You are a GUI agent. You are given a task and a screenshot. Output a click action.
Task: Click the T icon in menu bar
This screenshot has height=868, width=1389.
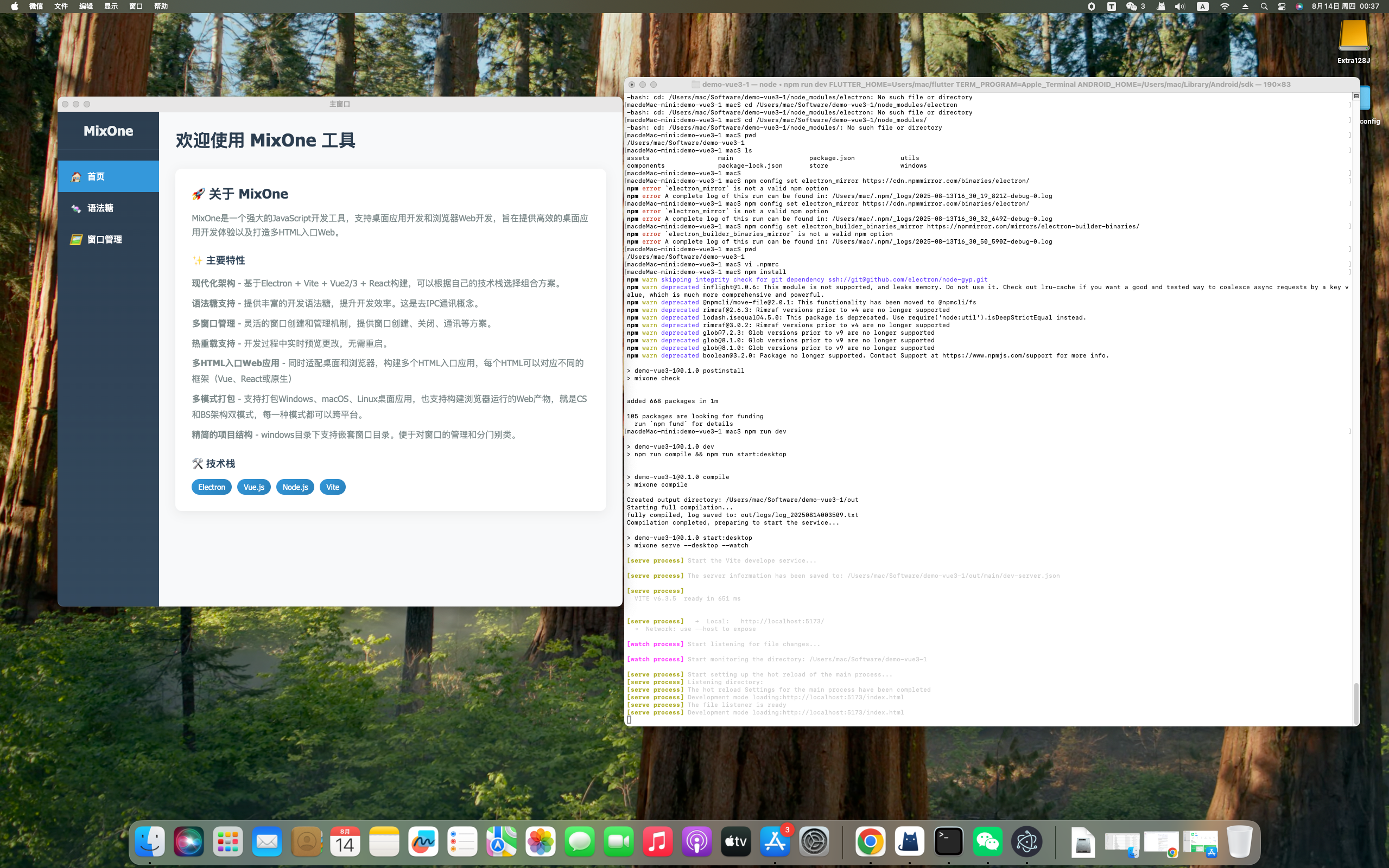coord(1112,7)
